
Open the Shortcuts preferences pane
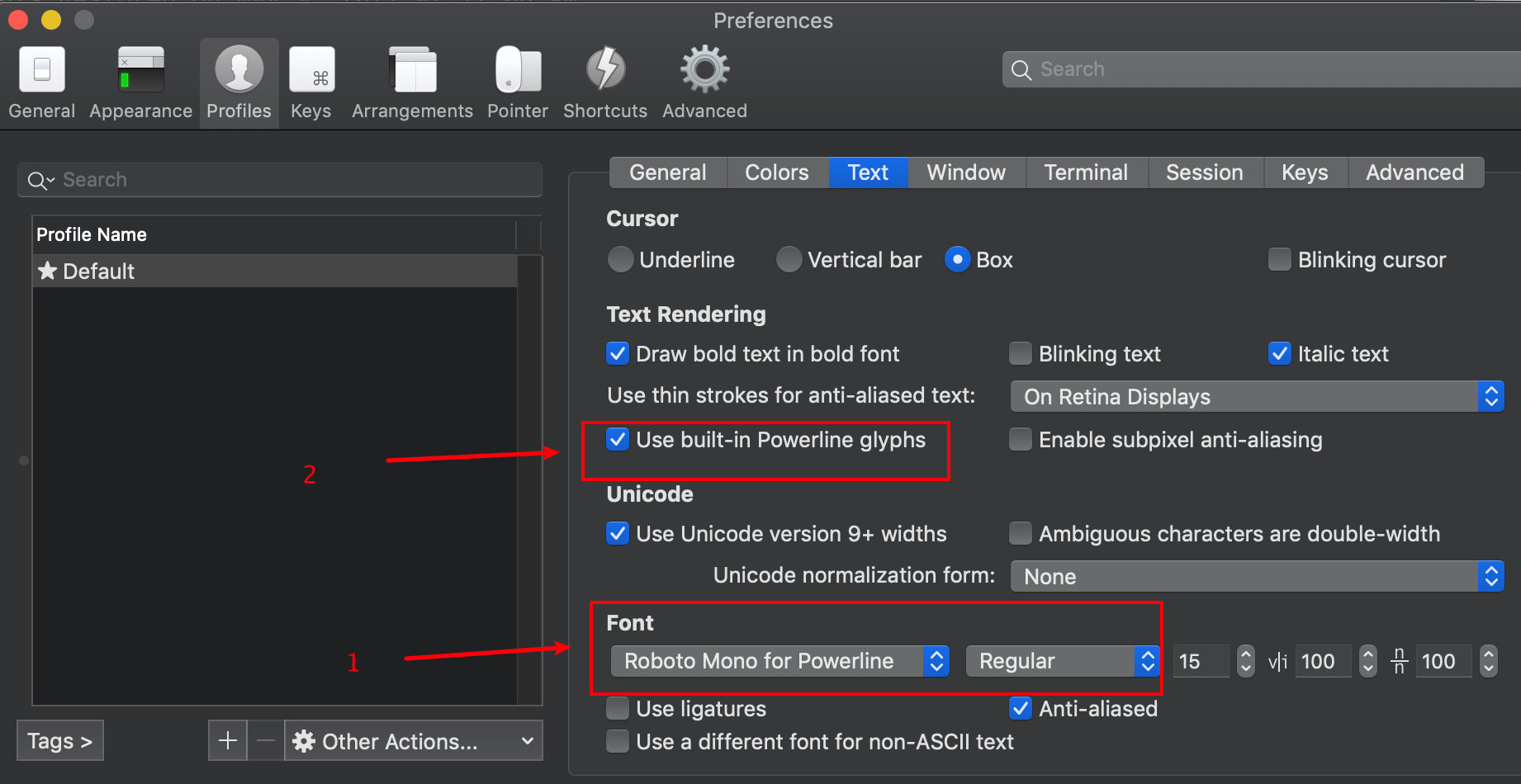[x=605, y=83]
